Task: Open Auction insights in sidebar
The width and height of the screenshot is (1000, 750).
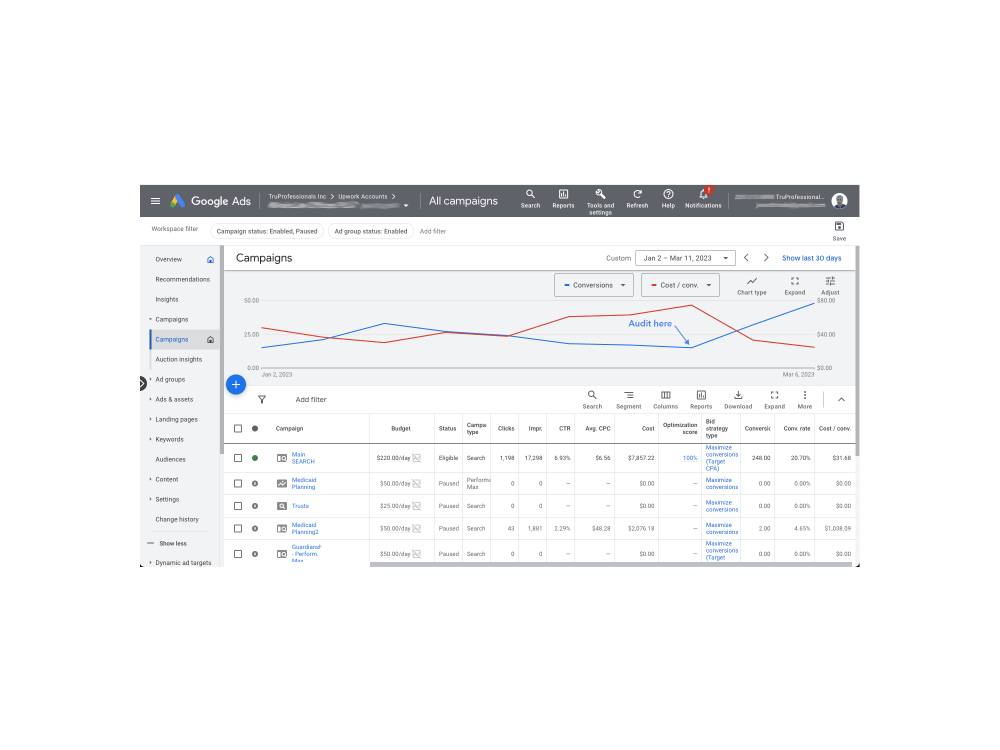Action: click(x=179, y=359)
